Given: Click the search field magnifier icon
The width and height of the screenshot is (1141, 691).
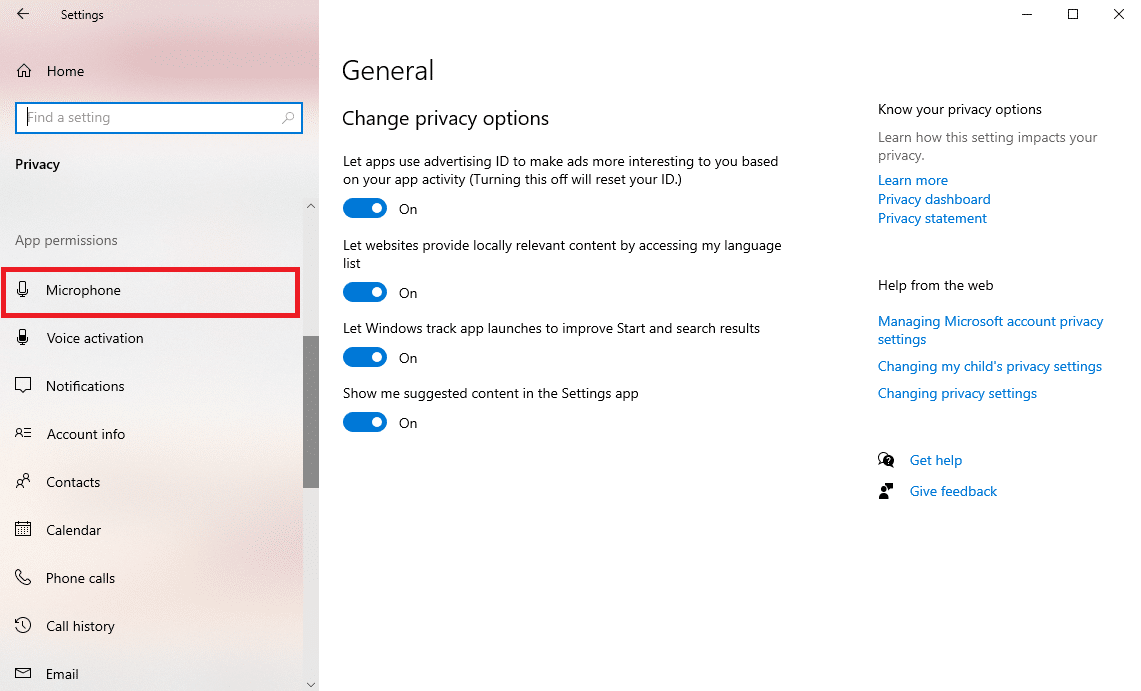Looking at the screenshot, I should (x=288, y=117).
